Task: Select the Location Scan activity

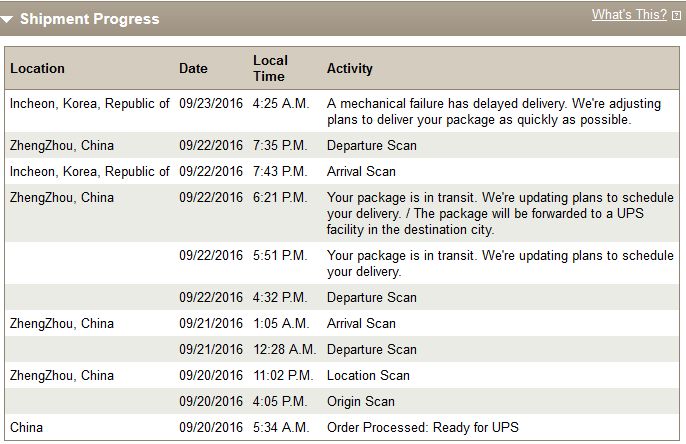Action: click(x=368, y=376)
